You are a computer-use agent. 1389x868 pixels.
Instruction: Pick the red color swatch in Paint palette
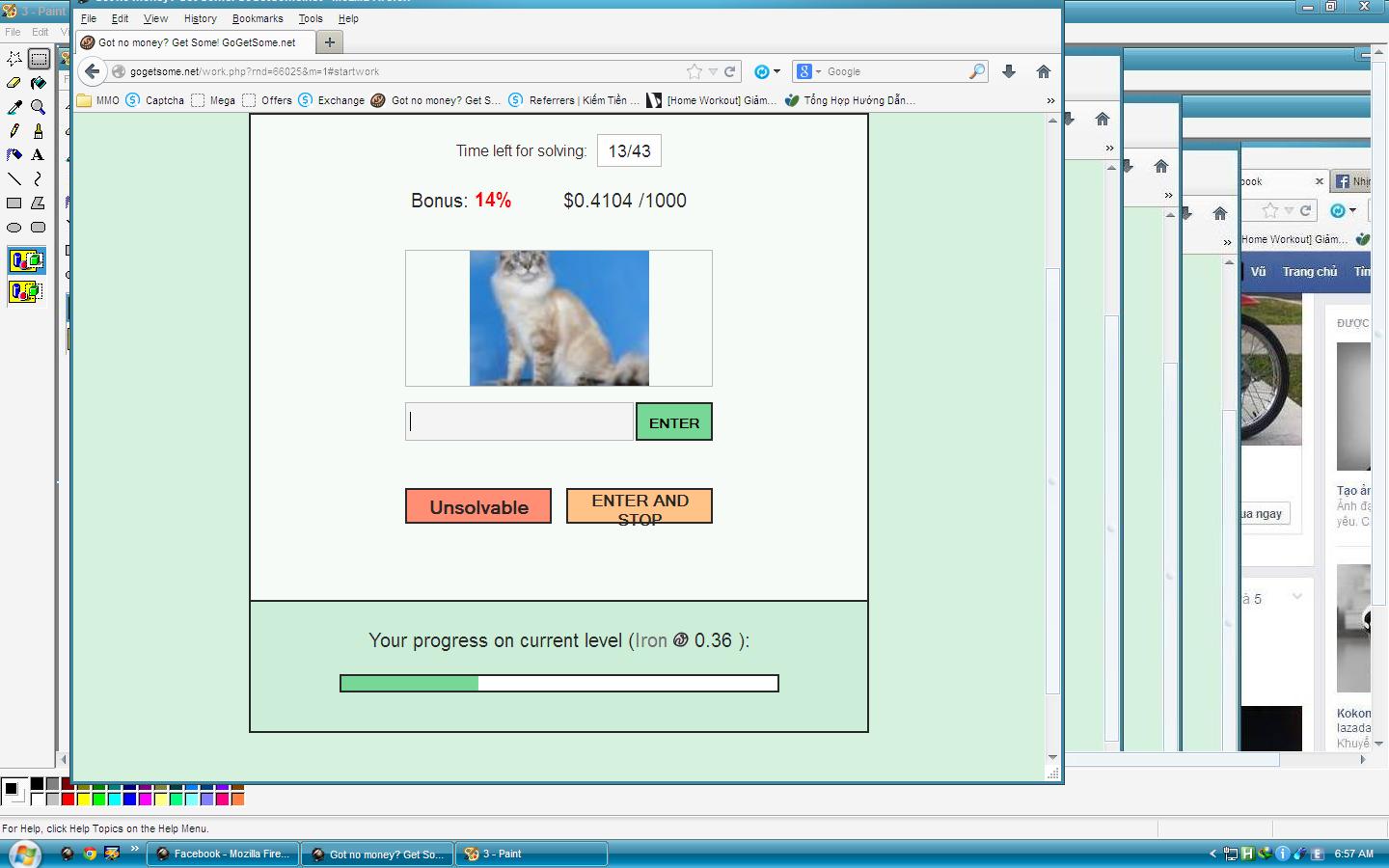(68, 799)
